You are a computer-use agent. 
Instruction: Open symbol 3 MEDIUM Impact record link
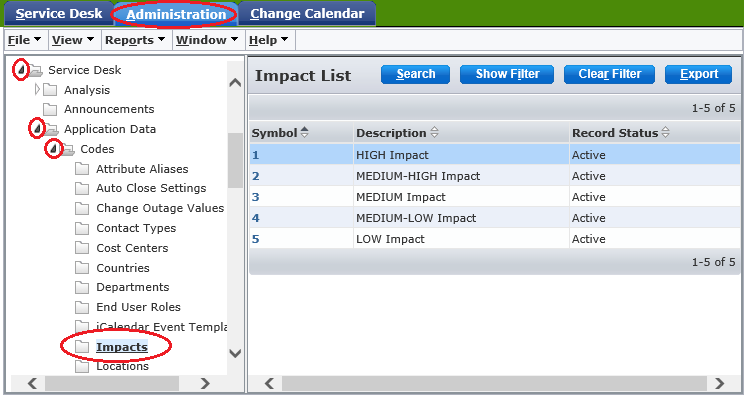click(x=256, y=197)
